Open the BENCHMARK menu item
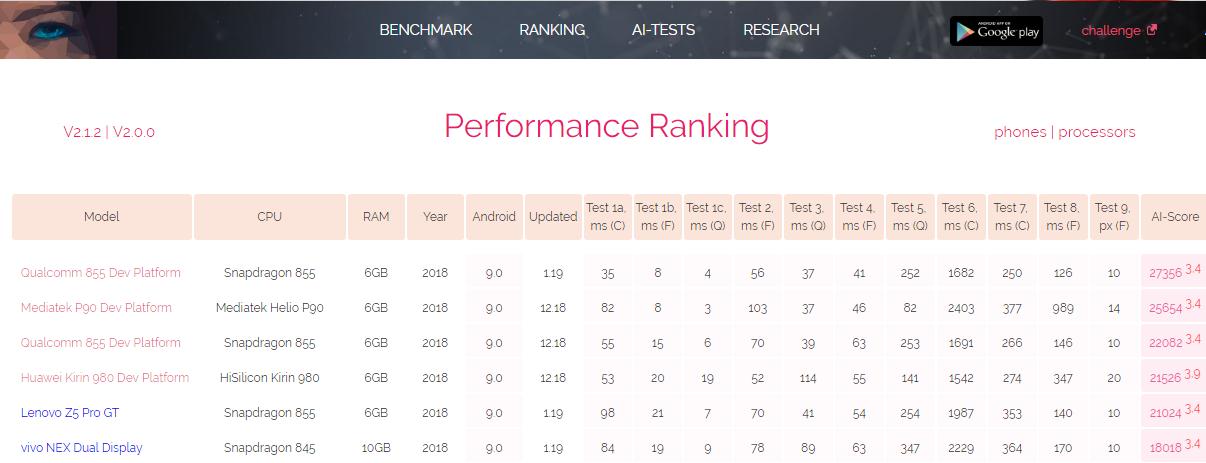1206x463 pixels. 426,30
